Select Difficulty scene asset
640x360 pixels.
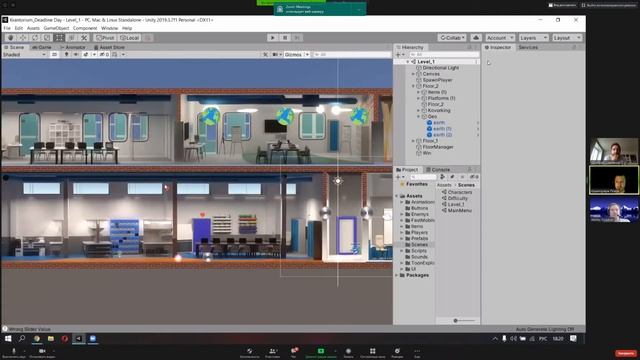(458, 198)
